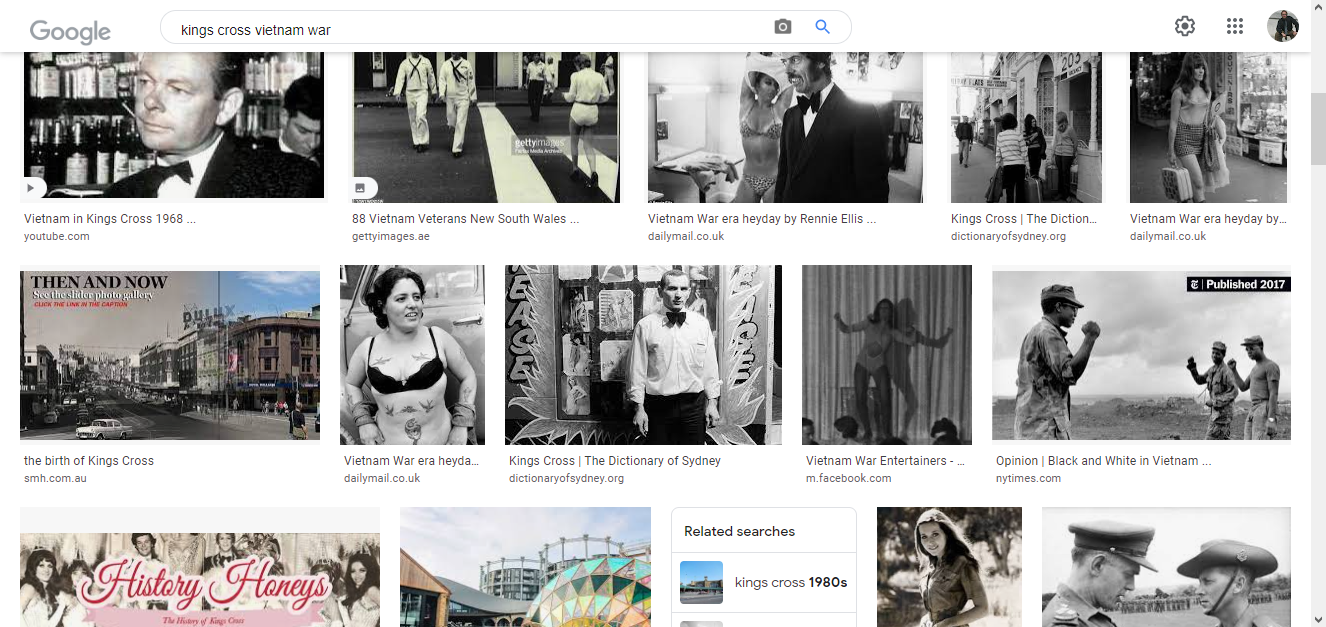The height and width of the screenshot is (627, 1326).
Task: Click the Google logo
Action: pos(70,30)
